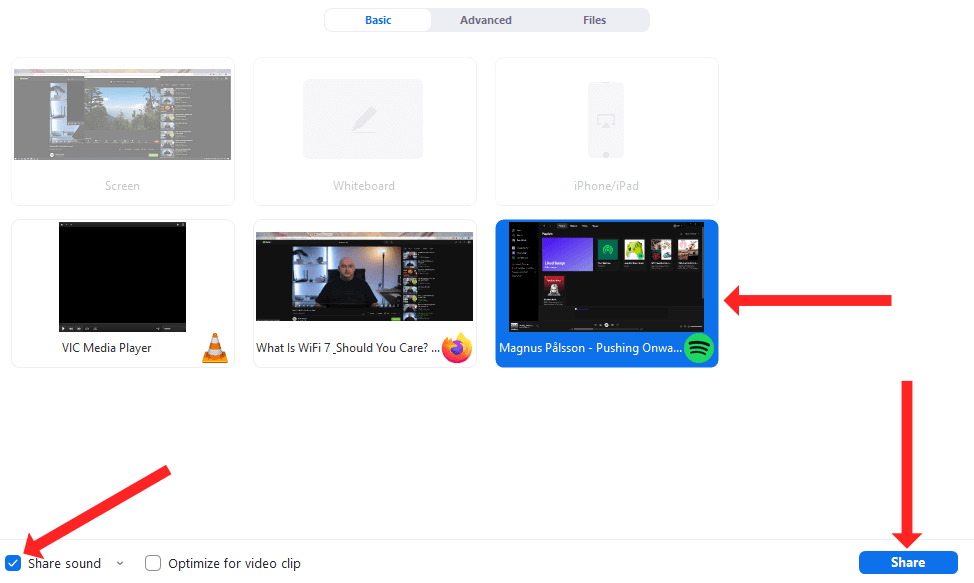Click the iPhone/iPad screen mirroring icon
The width and height of the screenshot is (974, 583).
pyautogui.click(x=606, y=118)
